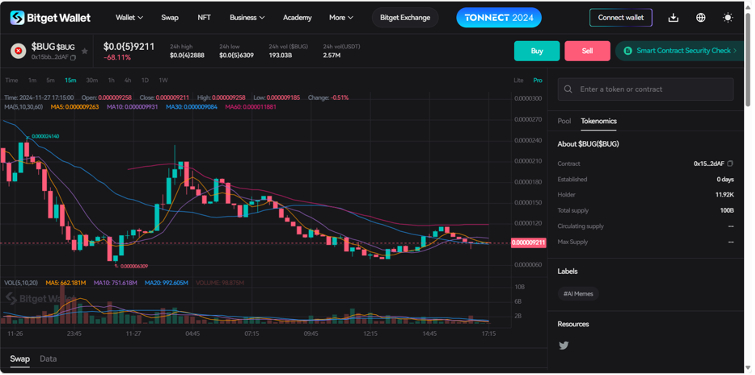Click the MA10 indicator value
Viewport: 755px width, 375px height.
click(132, 107)
